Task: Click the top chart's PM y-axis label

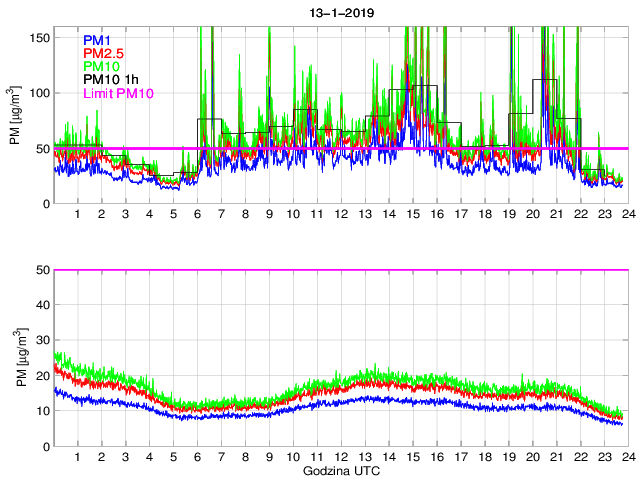Action: (x=15, y=116)
